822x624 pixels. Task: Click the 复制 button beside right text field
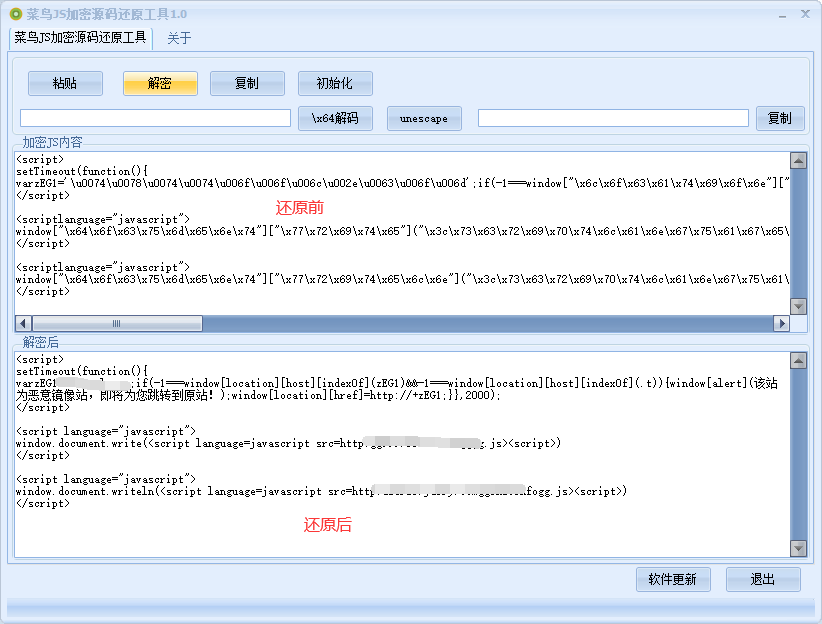tap(779, 118)
